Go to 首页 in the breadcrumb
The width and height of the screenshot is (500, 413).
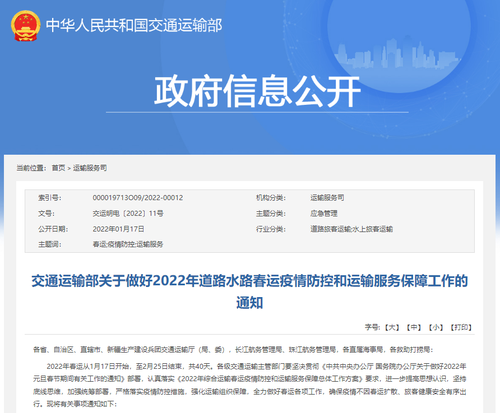coord(58,168)
